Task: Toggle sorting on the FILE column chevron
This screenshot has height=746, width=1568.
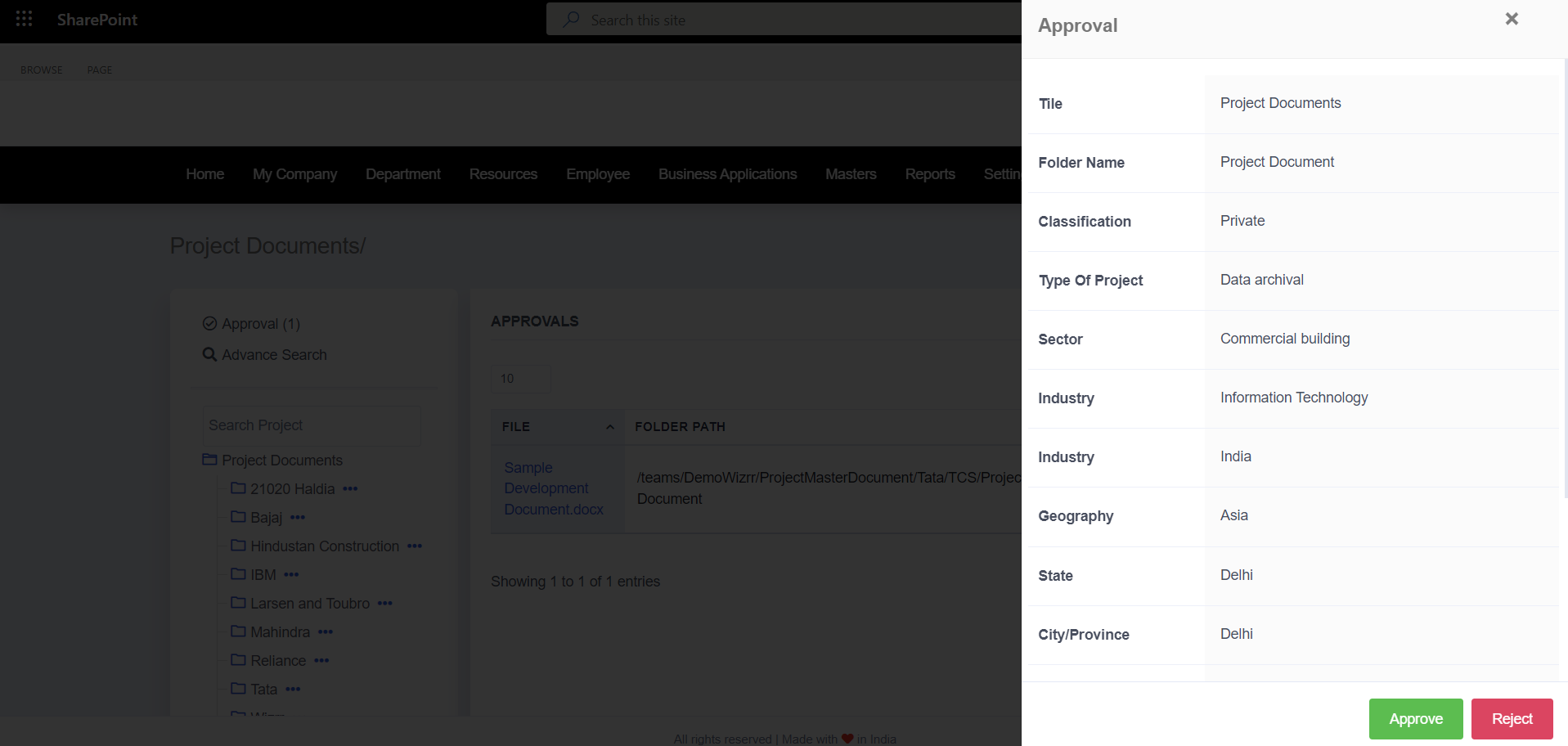Action: (x=609, y=426)
